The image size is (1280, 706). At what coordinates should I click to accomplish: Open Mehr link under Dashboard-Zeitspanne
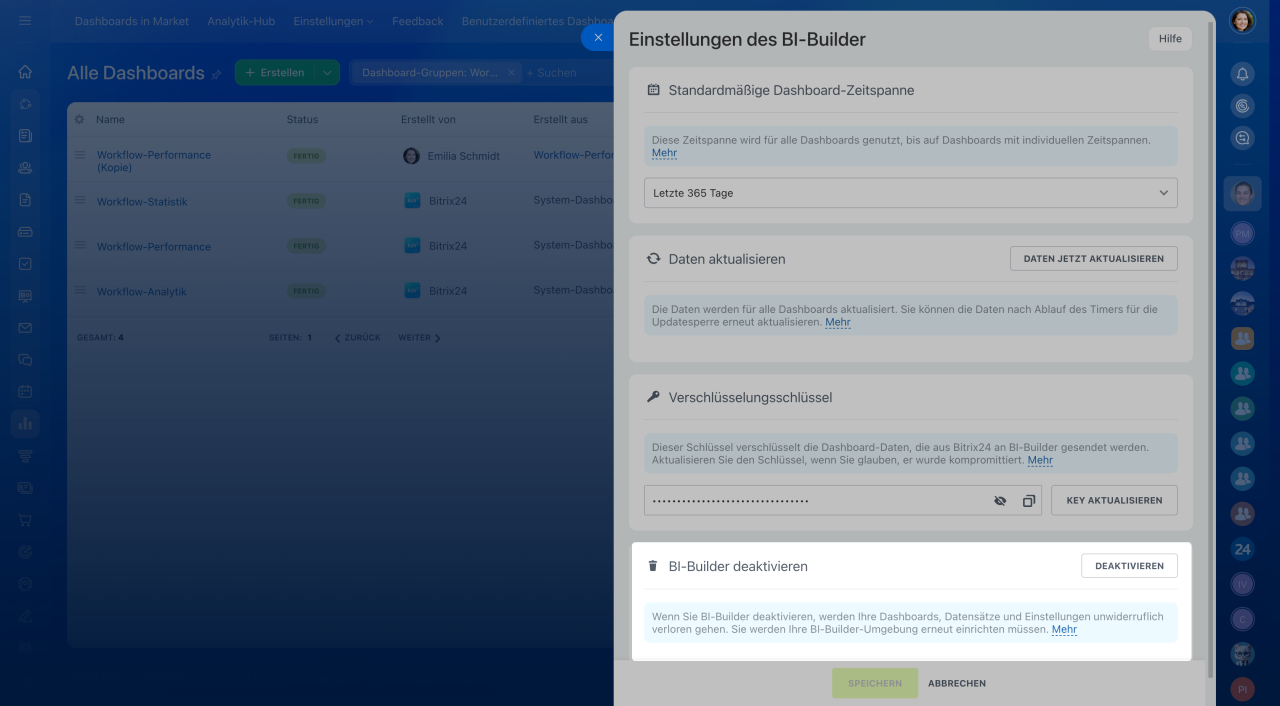[664, 153]
